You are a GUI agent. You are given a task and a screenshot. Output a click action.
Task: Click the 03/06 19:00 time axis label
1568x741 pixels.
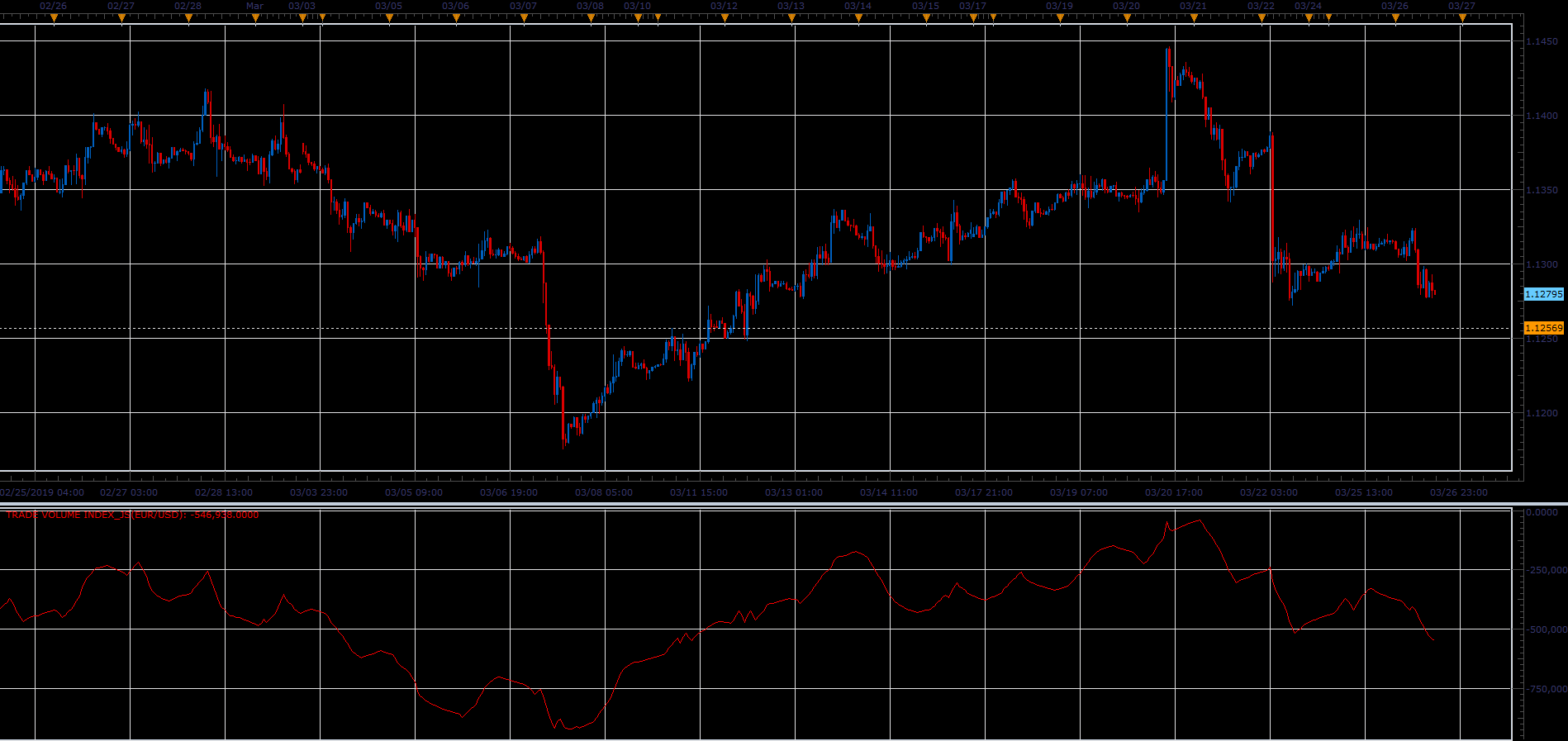point(509,492)
